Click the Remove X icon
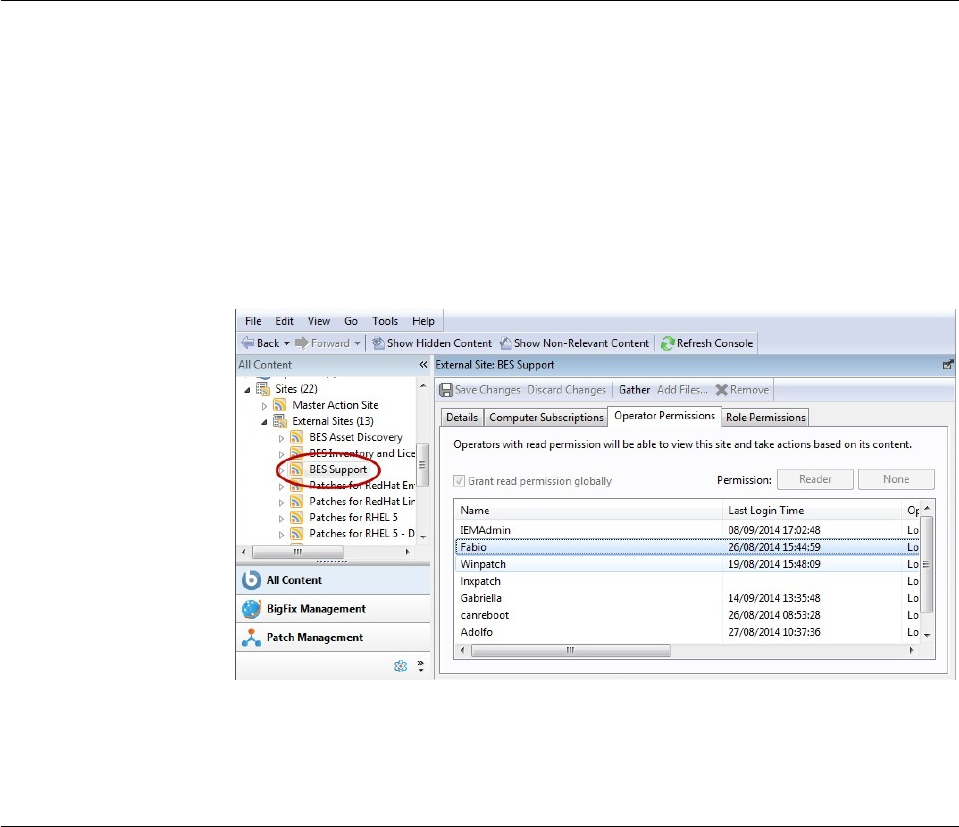 [722, 390]
